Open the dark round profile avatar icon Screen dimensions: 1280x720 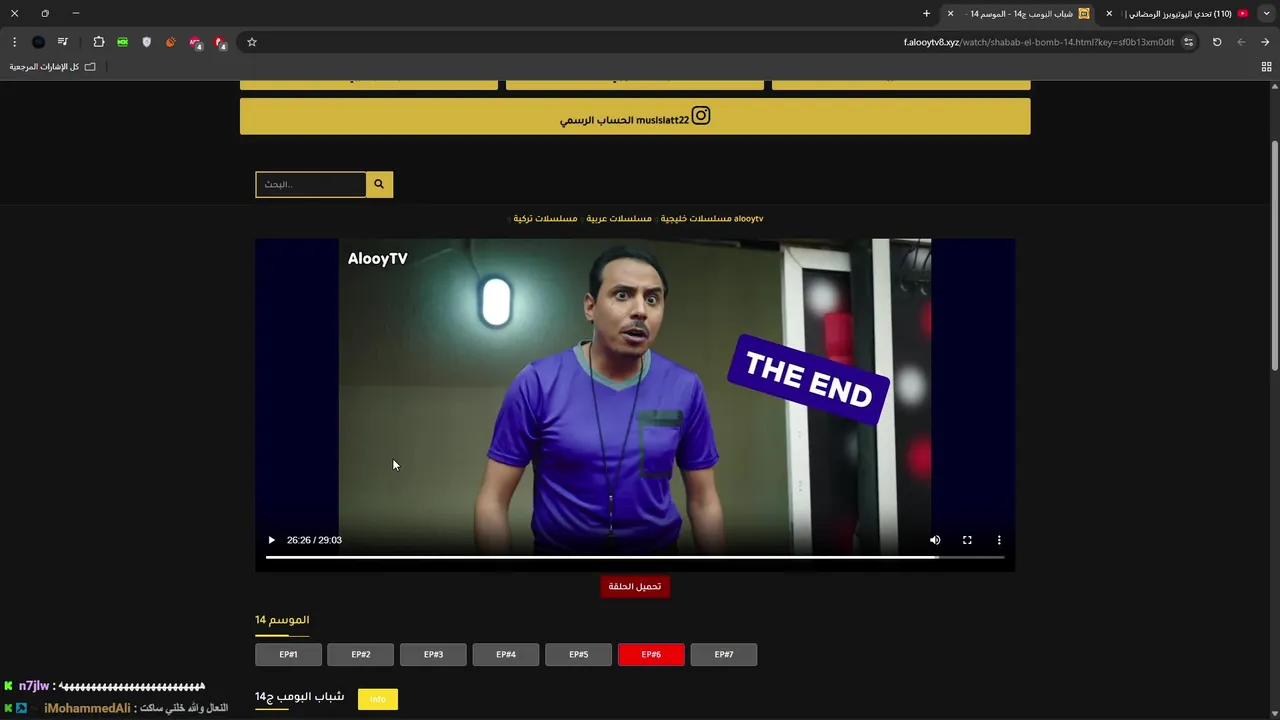(38, 42)
